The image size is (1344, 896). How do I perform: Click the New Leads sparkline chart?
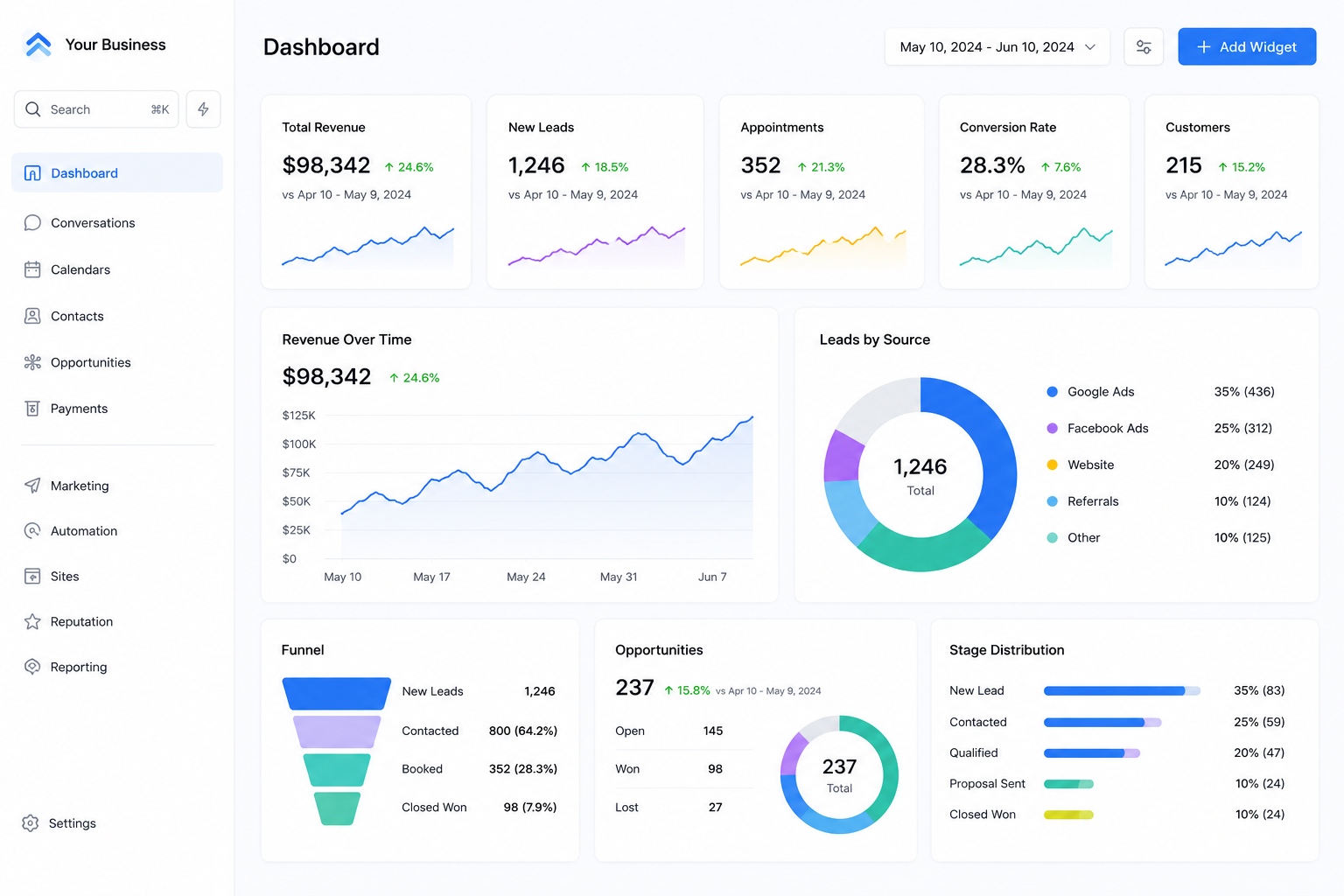pos(596,247)
